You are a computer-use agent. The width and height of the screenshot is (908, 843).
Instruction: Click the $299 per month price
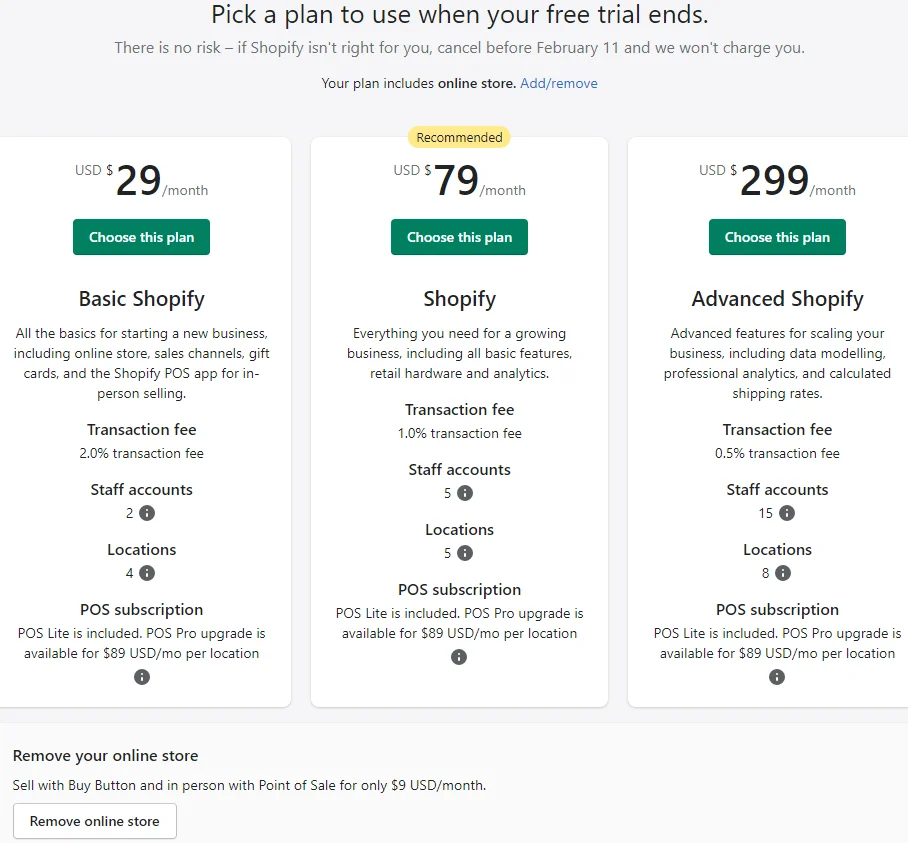point(776,181)
